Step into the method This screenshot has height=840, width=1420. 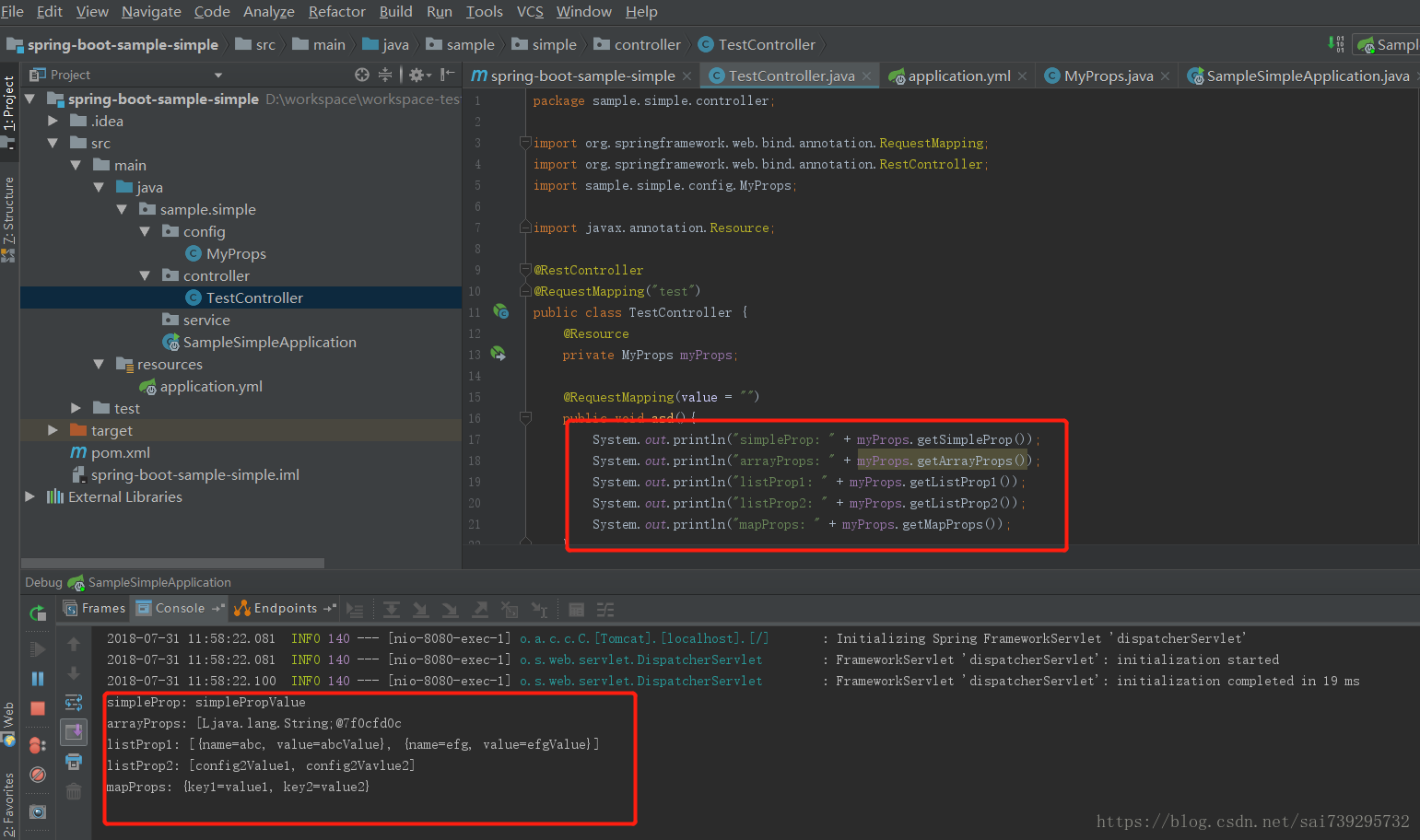coord(421,610)
